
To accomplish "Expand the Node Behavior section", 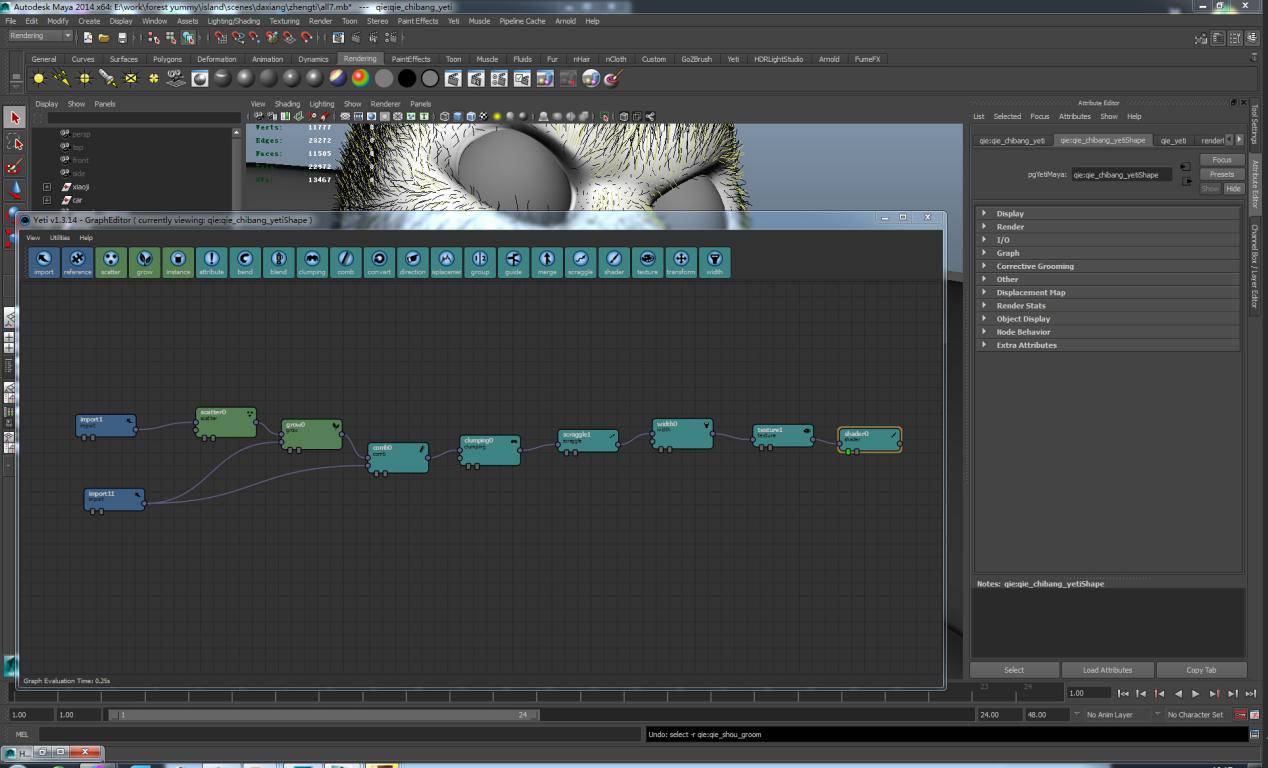I will (1109, 332).
